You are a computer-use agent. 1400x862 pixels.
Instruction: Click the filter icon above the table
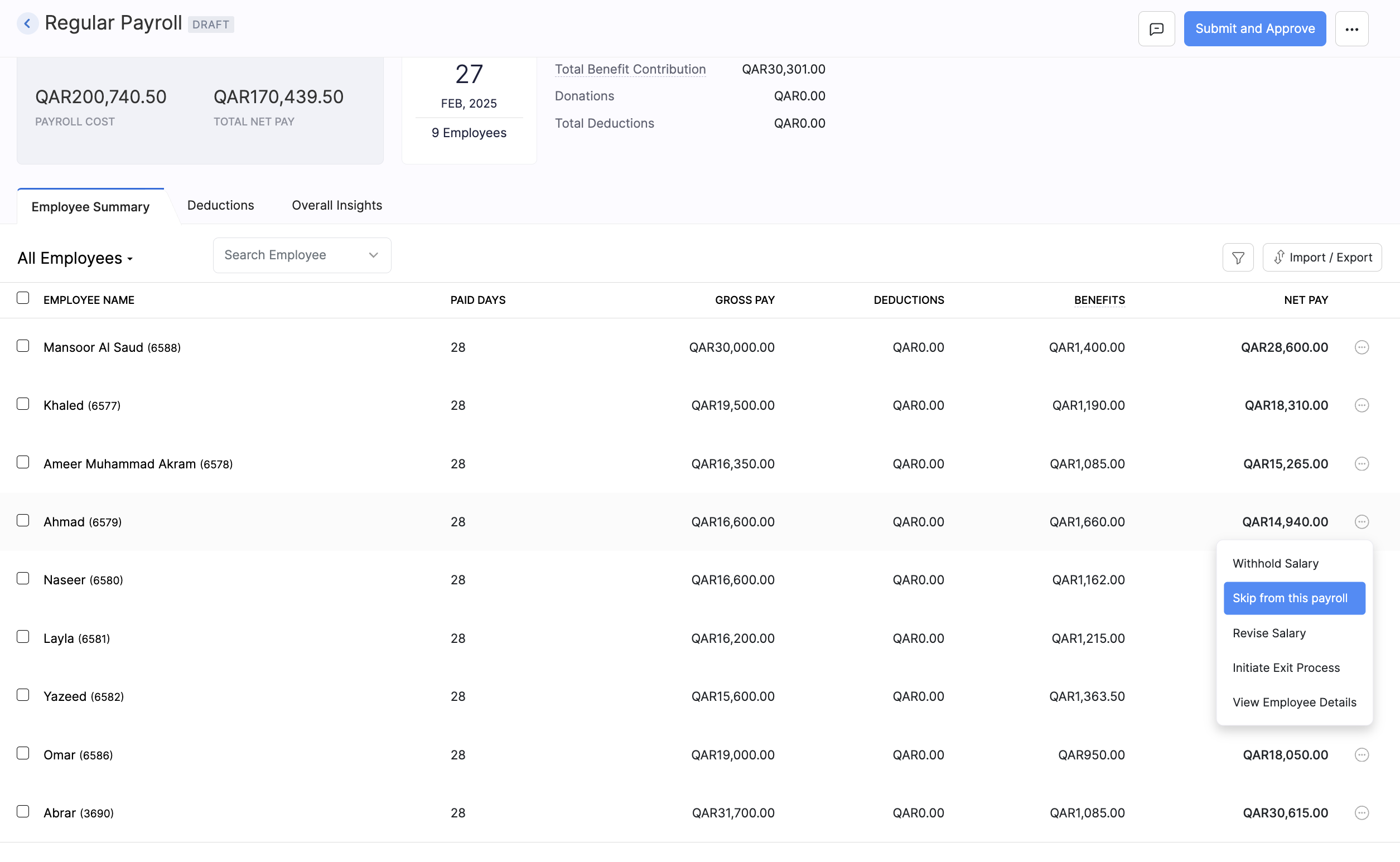coord(1238,257)
